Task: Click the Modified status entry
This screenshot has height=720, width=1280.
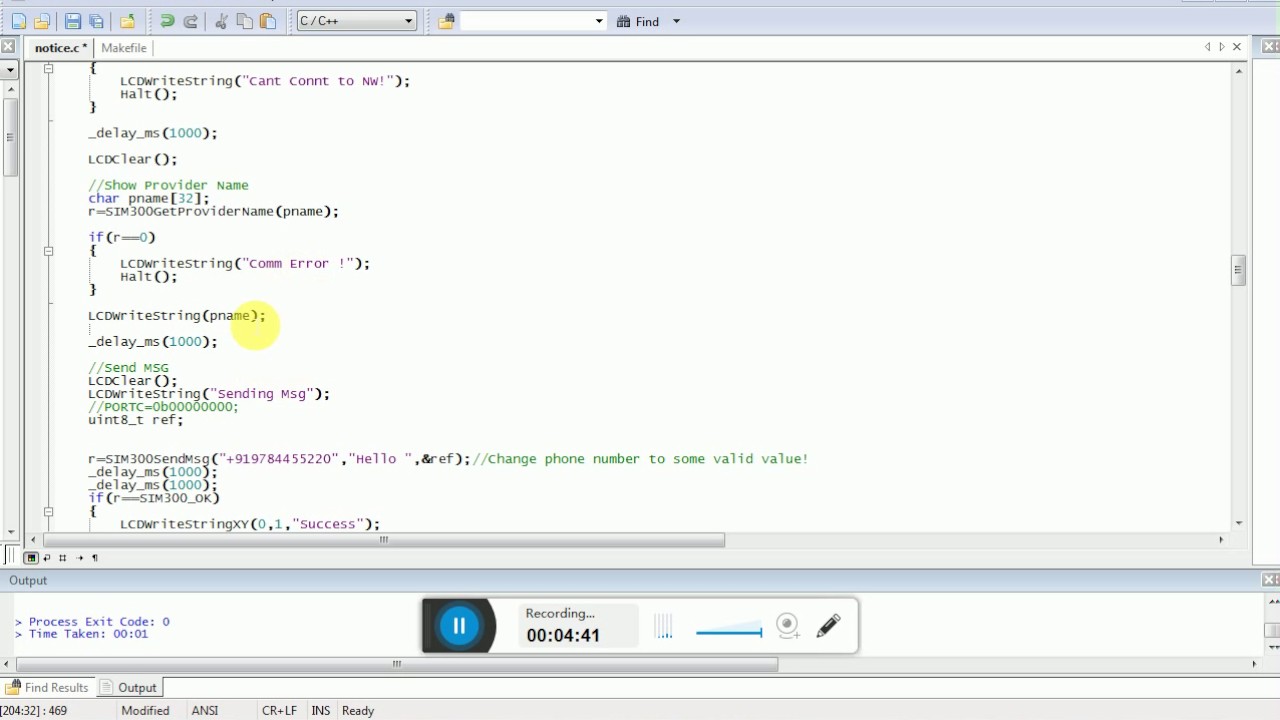Action: [x=145, y=710]
